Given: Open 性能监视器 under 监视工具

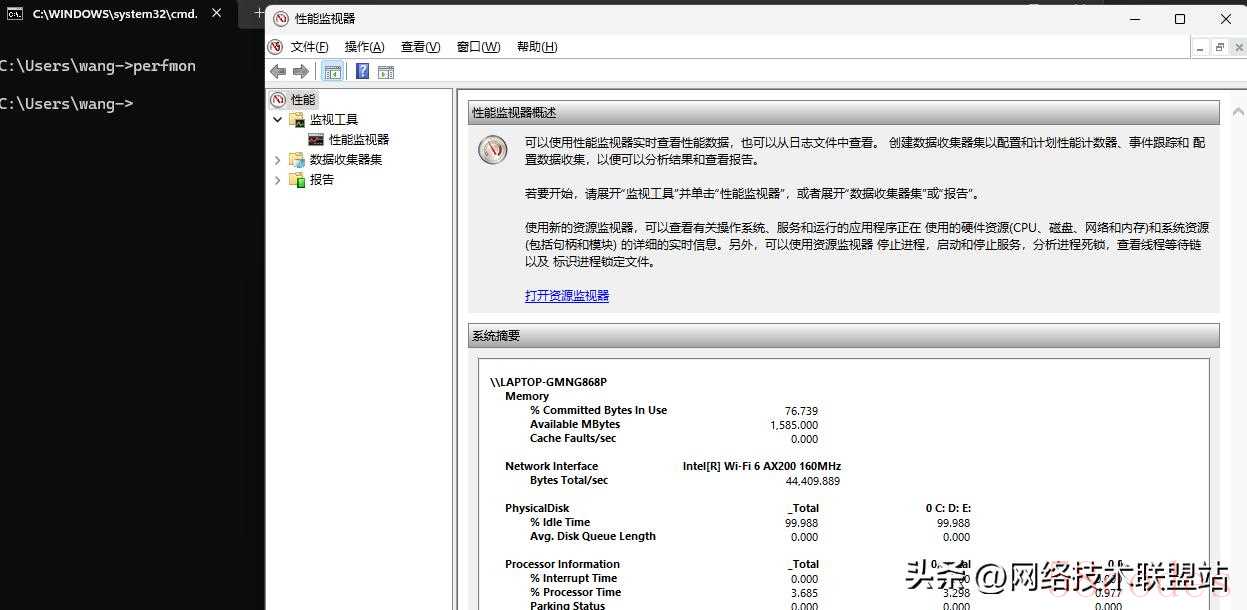Looking at the screenshot, I should pyautogui.click(x=358, y=140).
